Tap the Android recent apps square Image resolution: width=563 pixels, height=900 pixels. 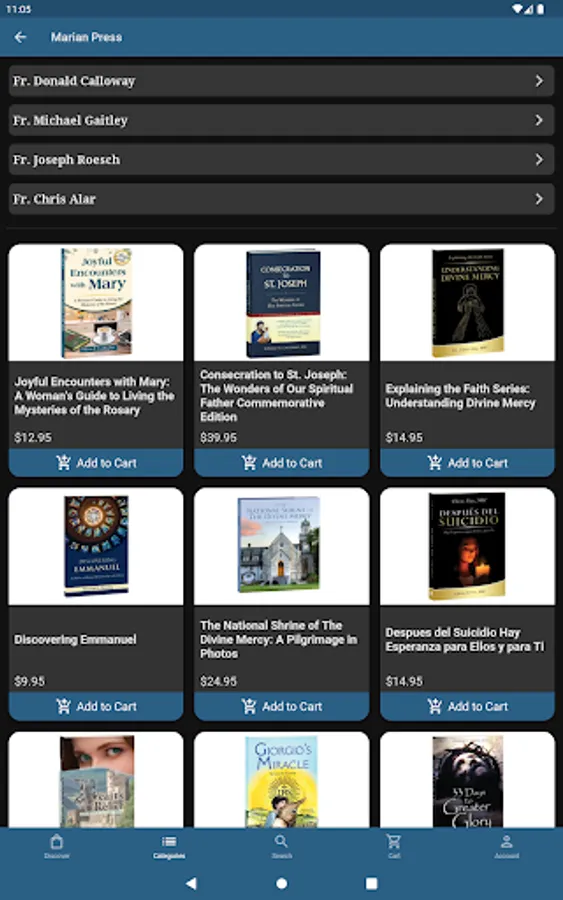click(371, 883)
